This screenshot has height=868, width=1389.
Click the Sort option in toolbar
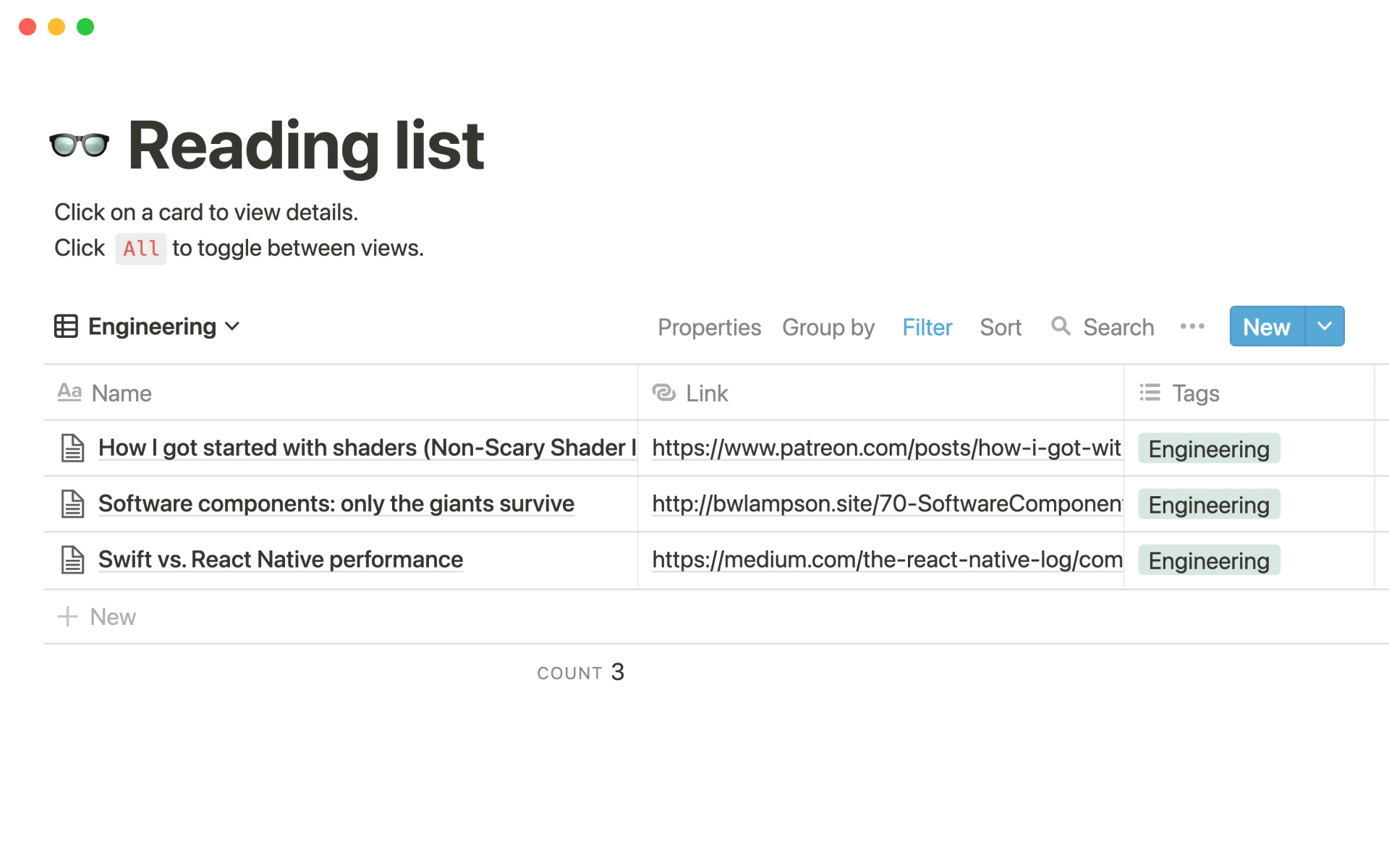click(x=1001, y=327)
